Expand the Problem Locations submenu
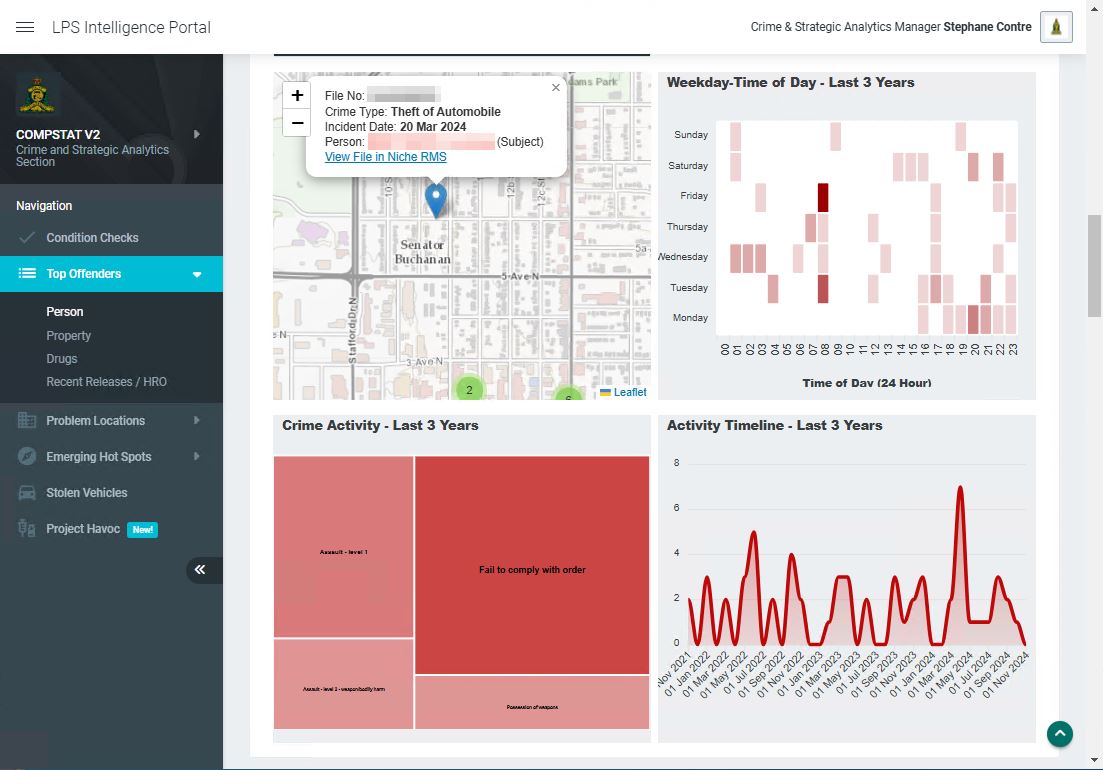The image size is (1103, 770). 196,421
